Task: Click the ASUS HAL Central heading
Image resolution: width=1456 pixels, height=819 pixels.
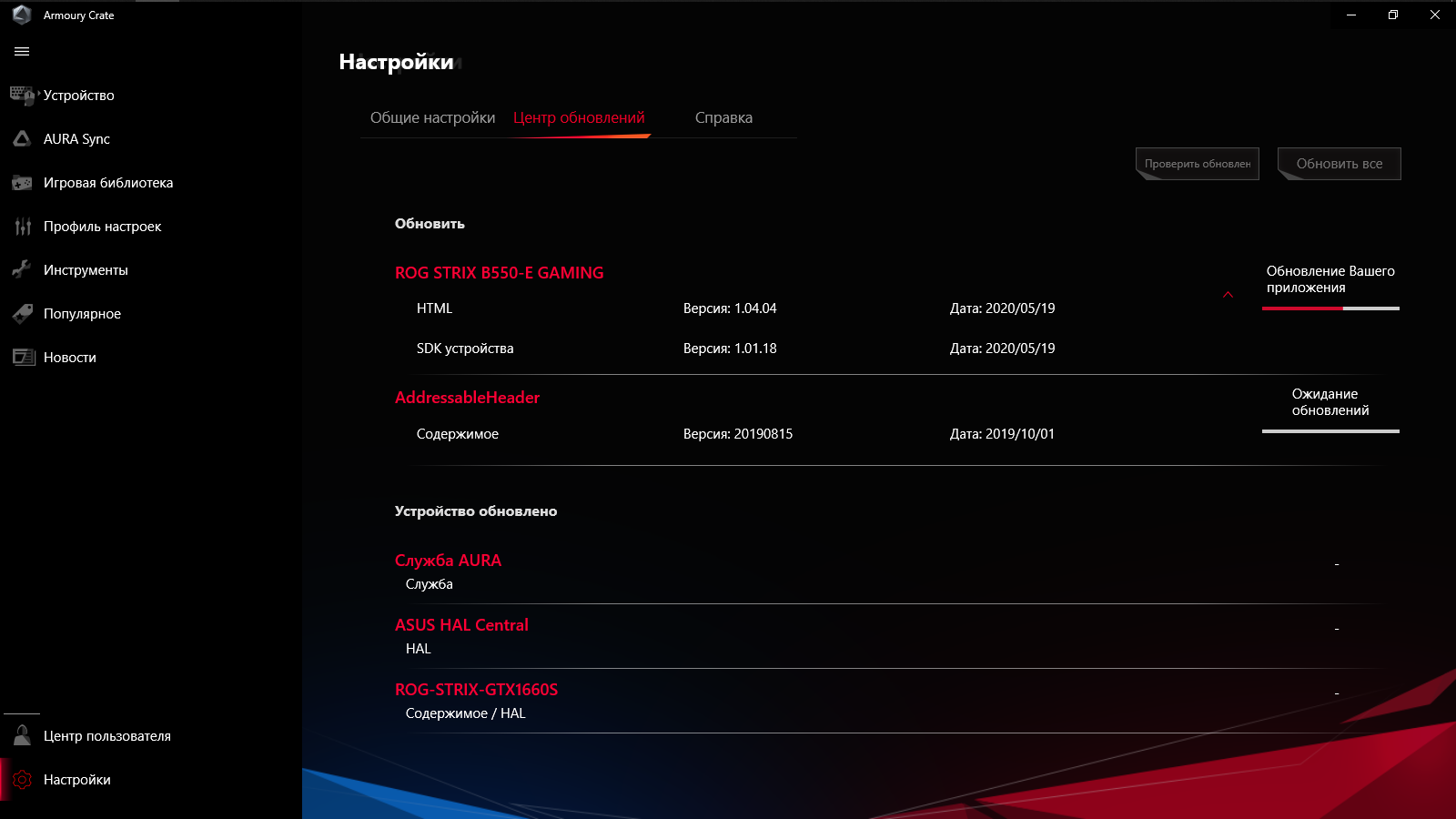Action: [x=461, y=625]
